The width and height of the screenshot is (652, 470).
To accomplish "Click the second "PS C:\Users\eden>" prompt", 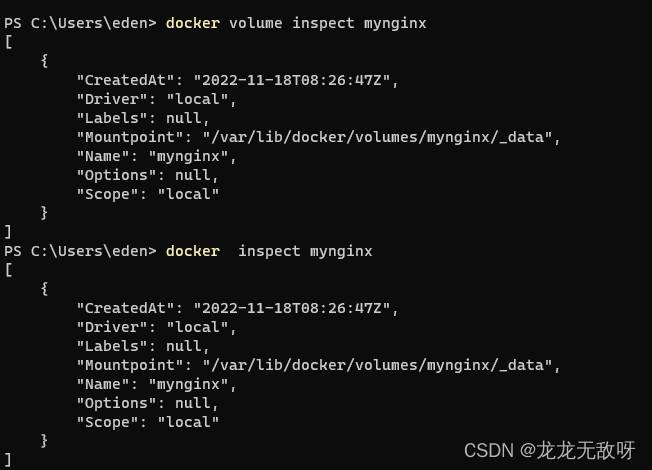I will pos(80,251).
